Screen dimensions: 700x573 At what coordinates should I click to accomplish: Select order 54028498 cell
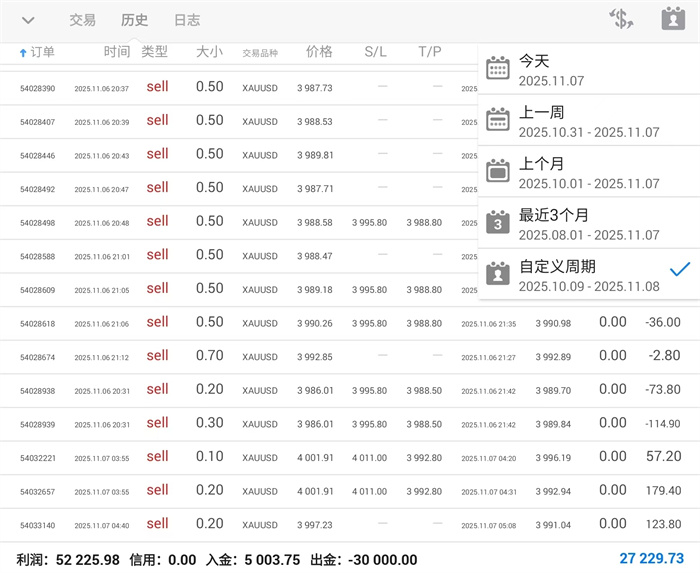pyautogui.click(x=38, y=223)
